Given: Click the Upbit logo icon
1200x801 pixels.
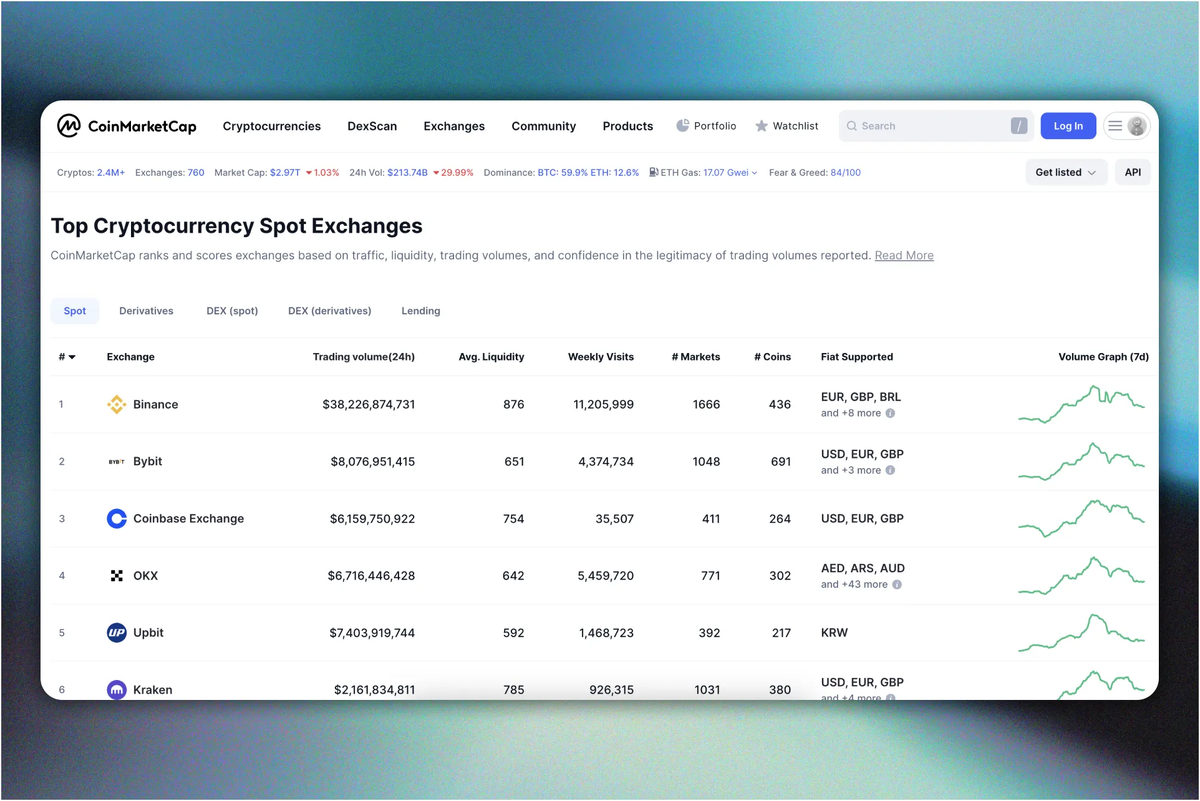Looking at the screenshot, I should [x=116, y=633].
